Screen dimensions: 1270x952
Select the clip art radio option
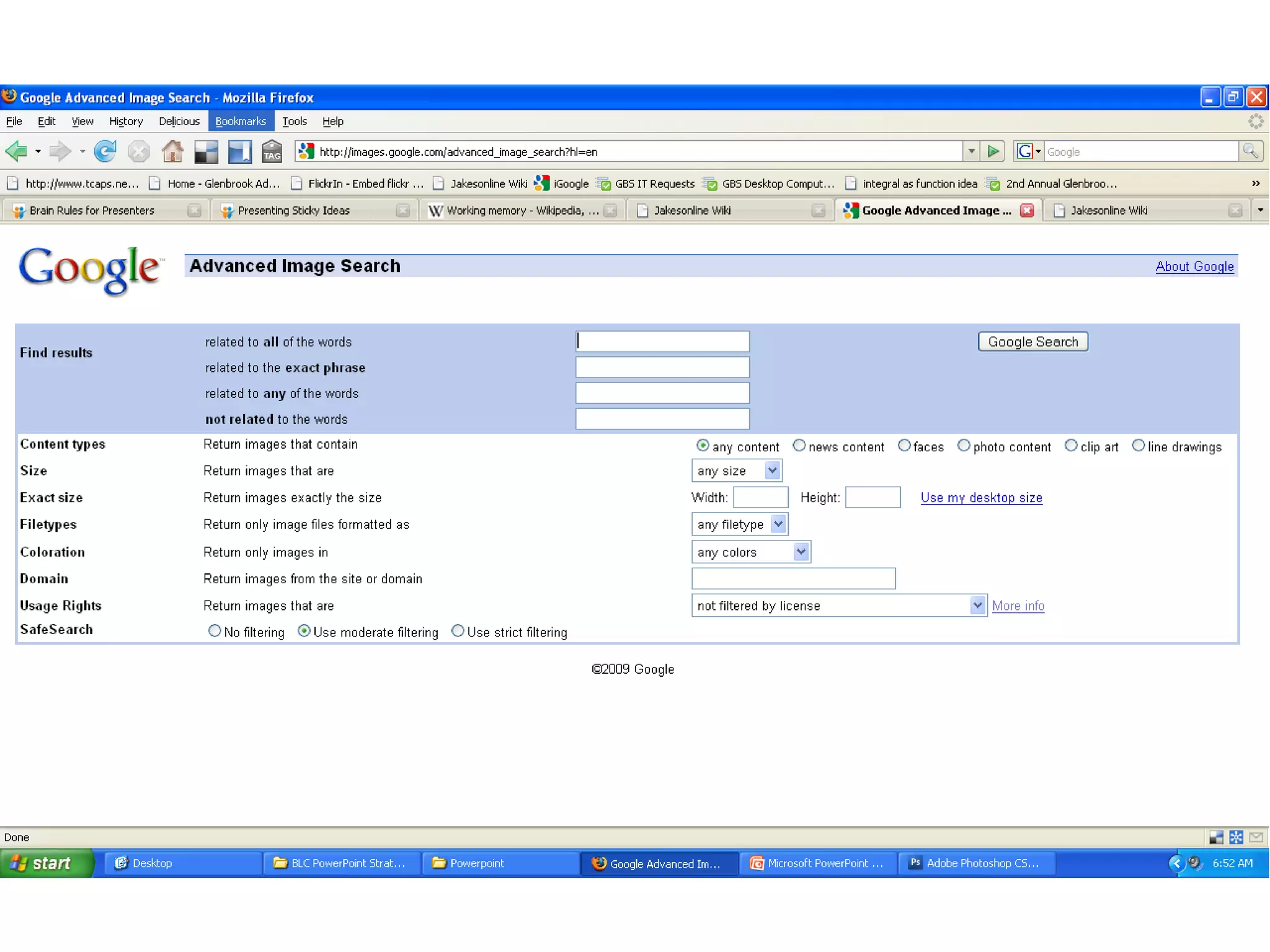(1071, 446)
